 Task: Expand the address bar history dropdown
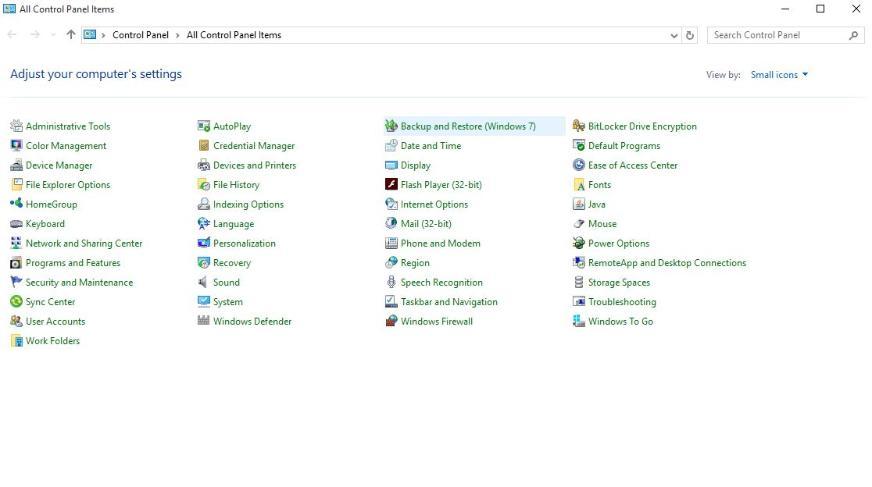pos(673,35)
